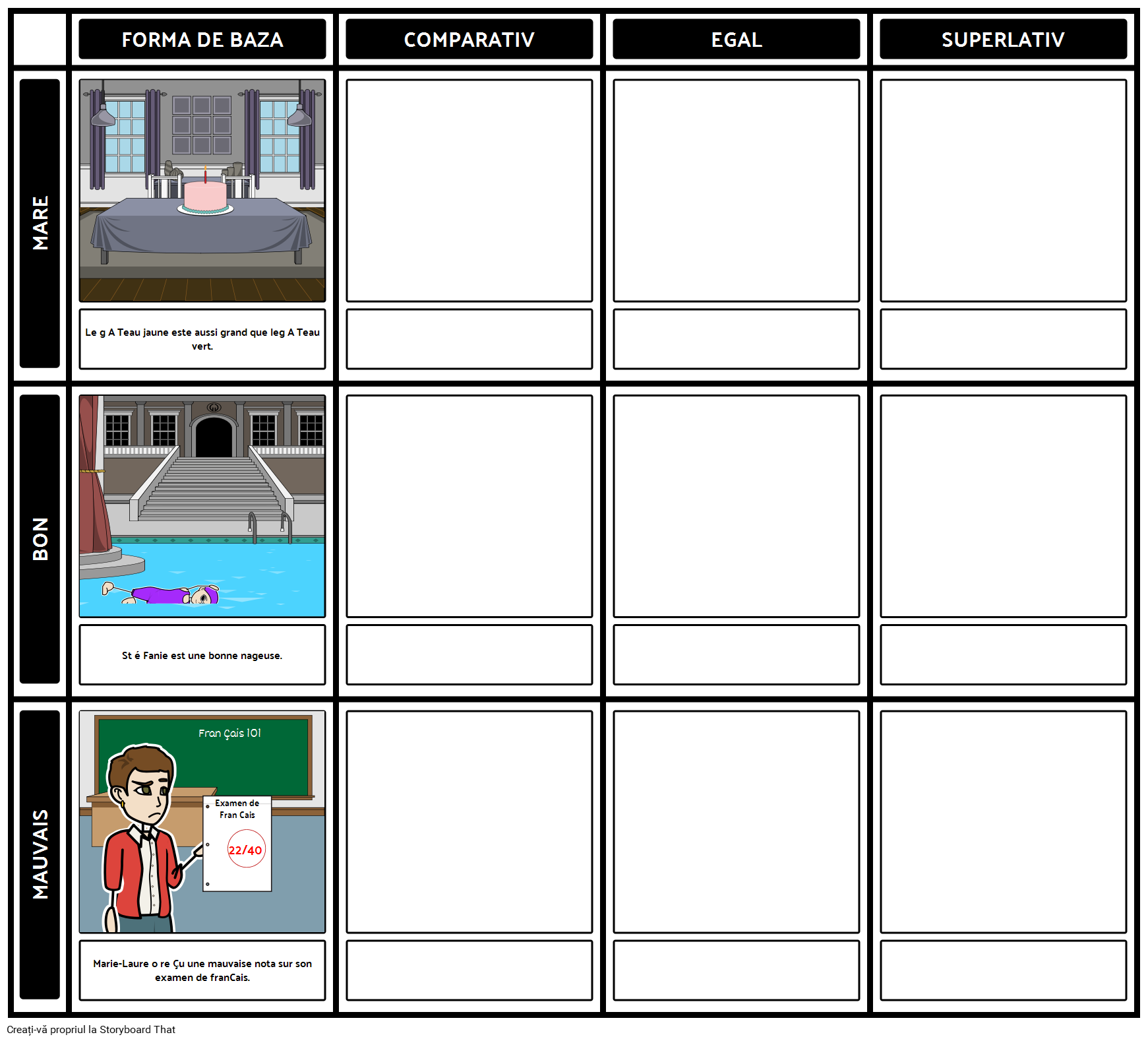Image resolution: width=1148 pixels, height=1041 pixels.
Task: Open the classroom exam scene thumbnail
Action: 202,821
